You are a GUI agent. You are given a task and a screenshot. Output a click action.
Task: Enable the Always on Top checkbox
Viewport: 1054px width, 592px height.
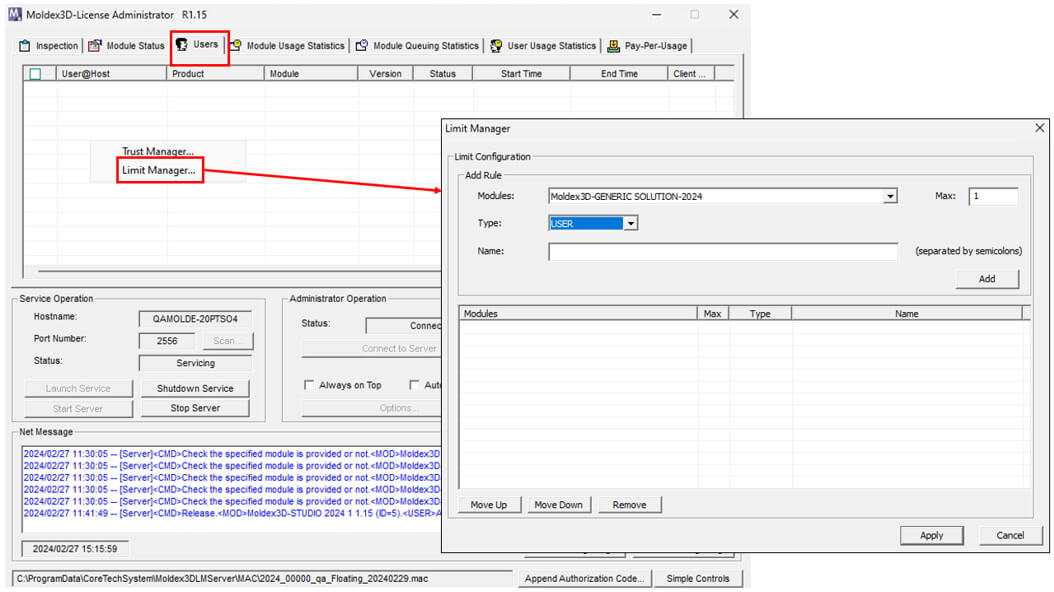(309, 385)
